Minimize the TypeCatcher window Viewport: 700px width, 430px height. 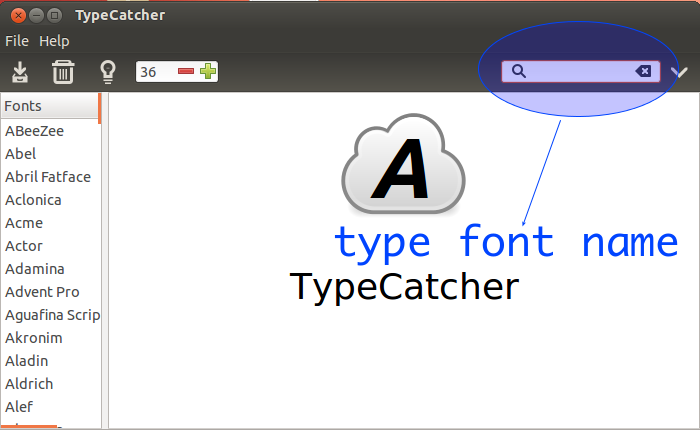click(x=36, y=16)
